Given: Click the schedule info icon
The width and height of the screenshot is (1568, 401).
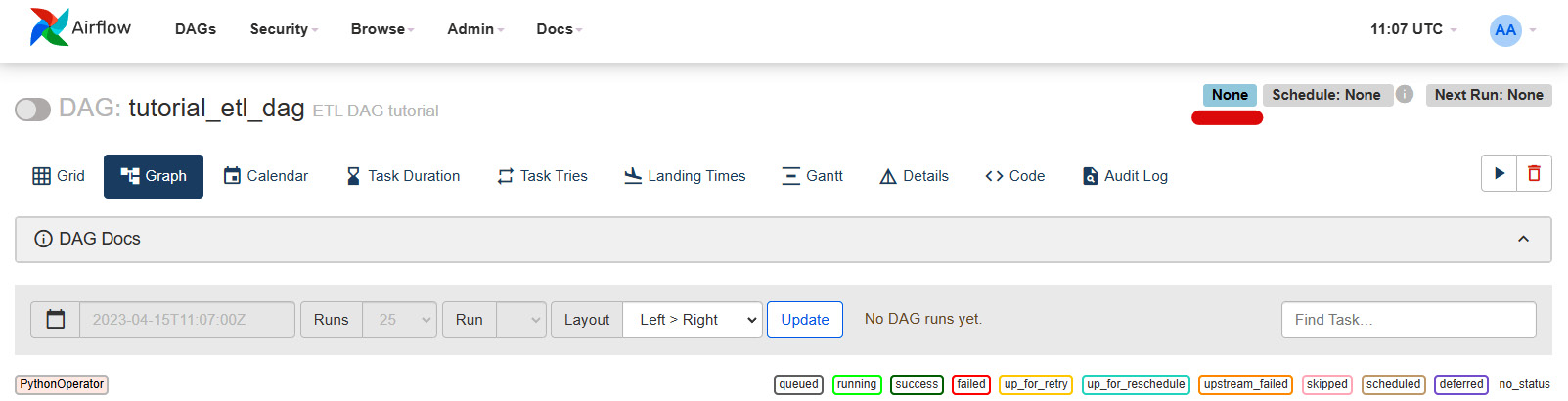Looking at the screenshot, I should click(1405, 94).
